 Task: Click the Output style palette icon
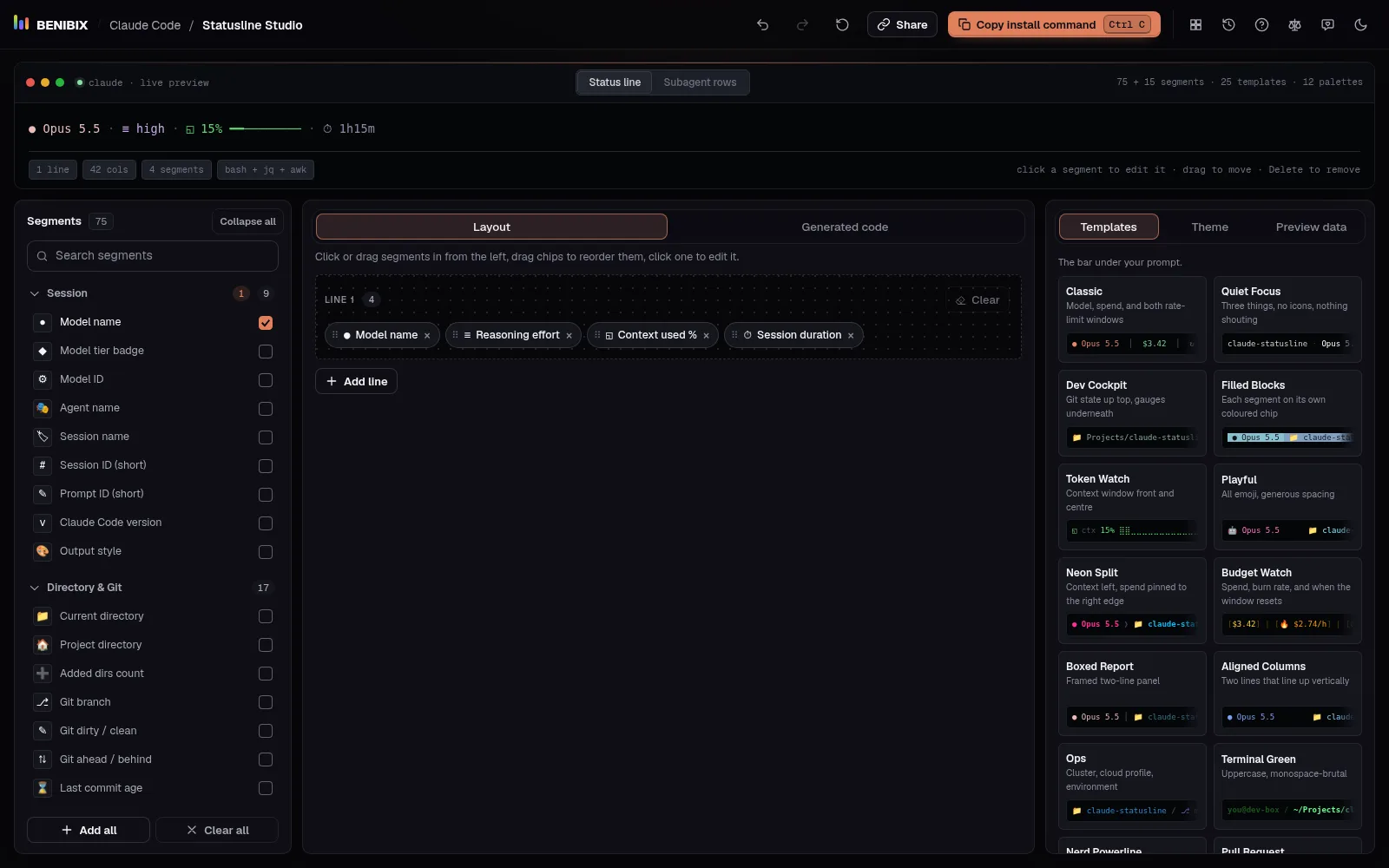coord(43,551)
